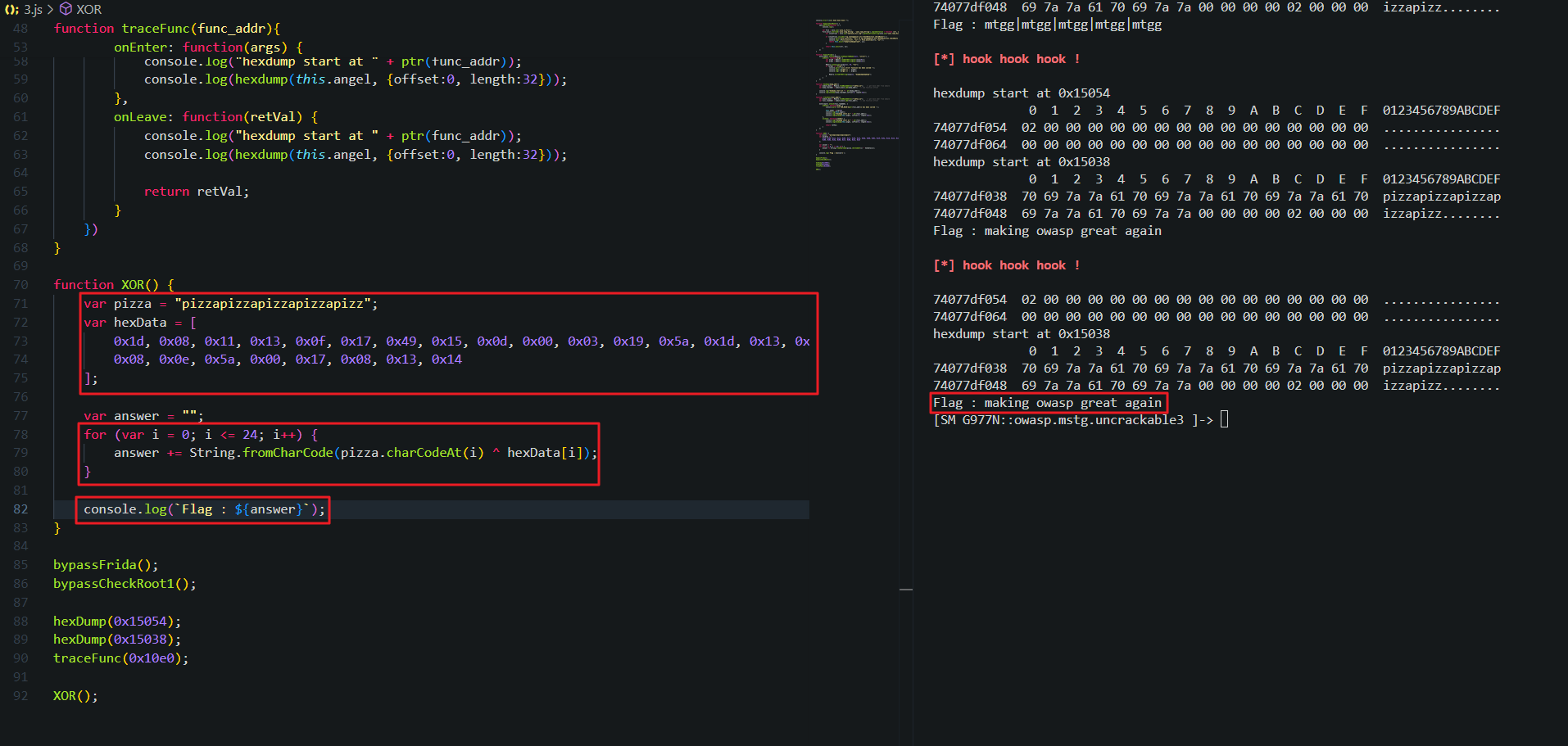This screenshot has height=746, width=1568.
Task: Click terminal line 'hexdump start at 0x15054'
Action: (1022, 93)
